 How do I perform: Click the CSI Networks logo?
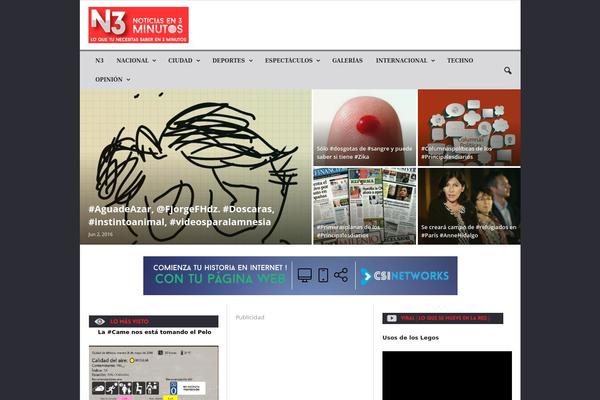click(x=405, y=275)
